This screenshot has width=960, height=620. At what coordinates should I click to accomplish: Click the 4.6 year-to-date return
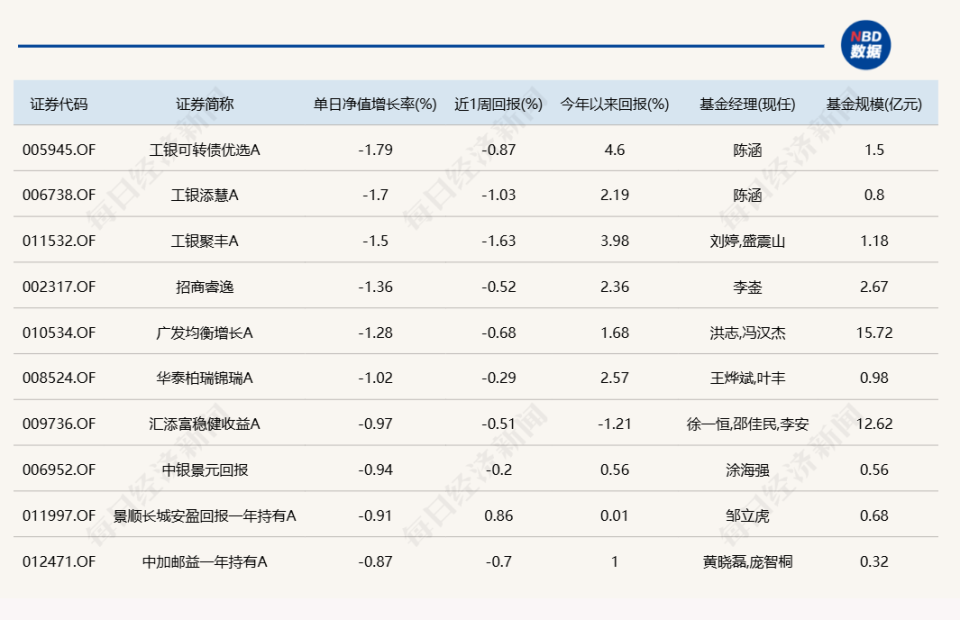click(615, 149)
